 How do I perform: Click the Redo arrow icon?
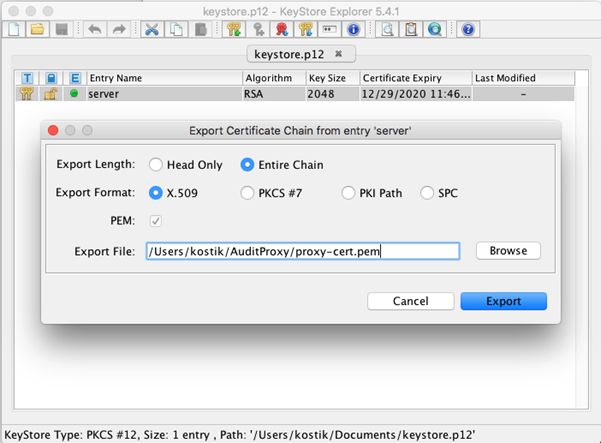click(119, 29)
